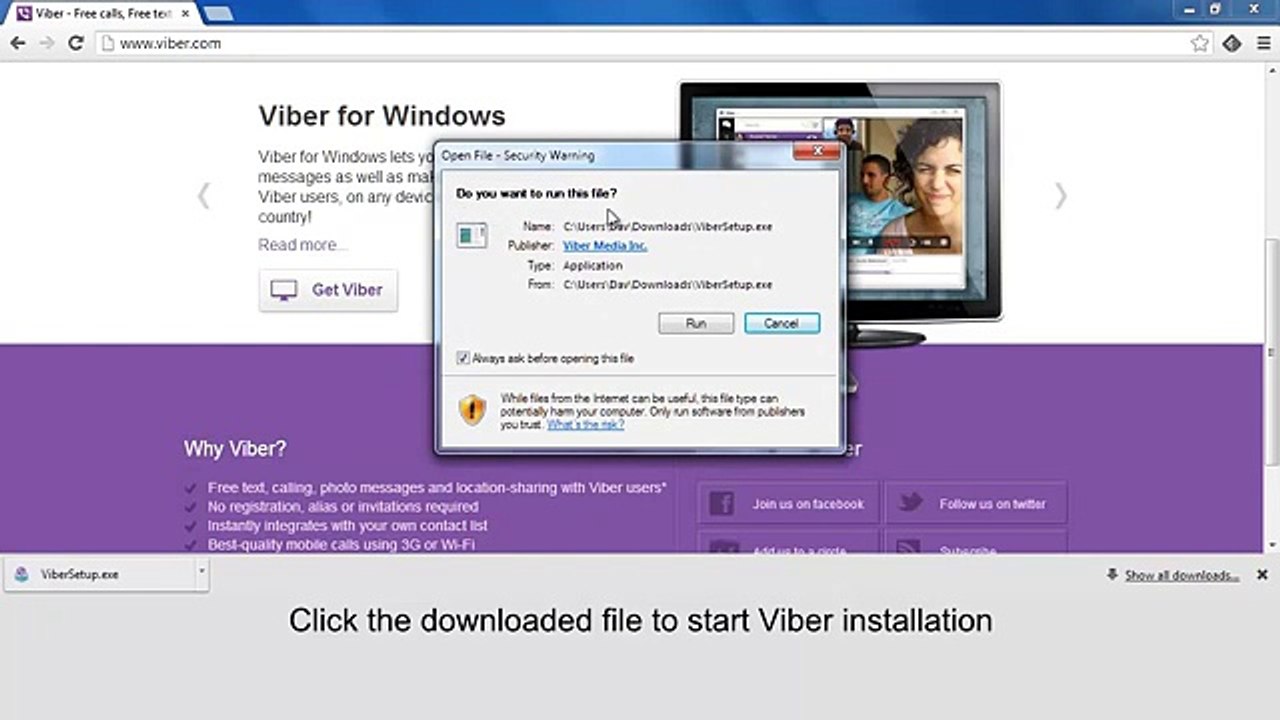Image resolution: width=1280 pixels, height=720 pixels.
Task: Close the downloads bar
Action: click(1262, 575)
